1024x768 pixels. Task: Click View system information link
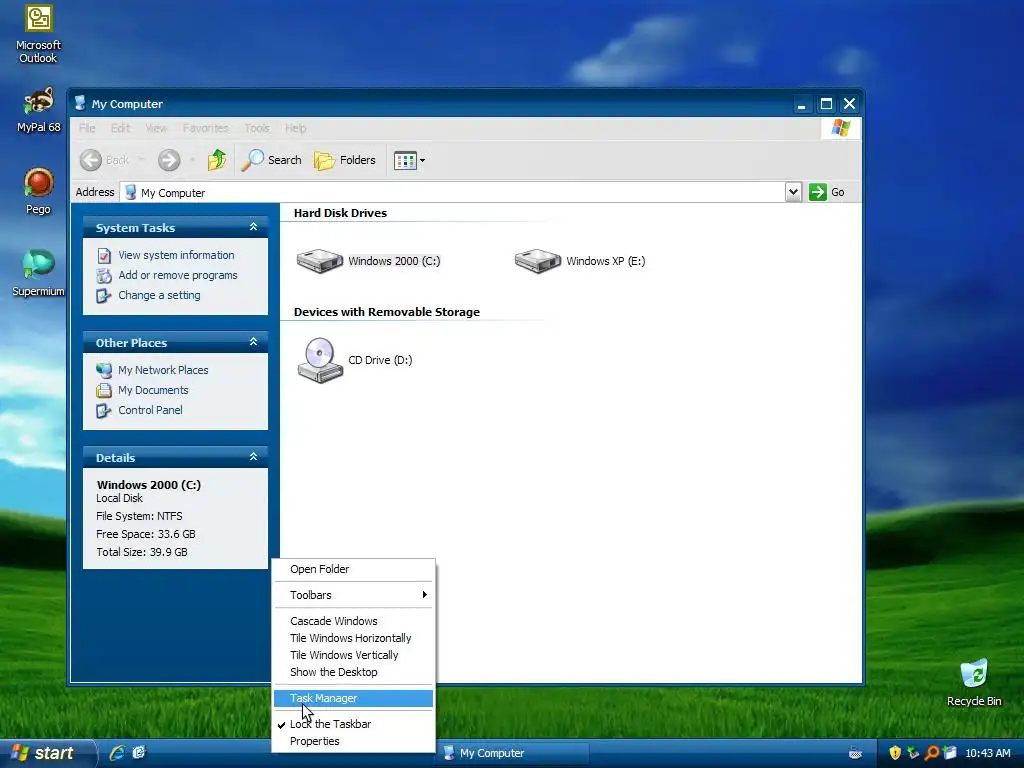[x=176, y=255]
